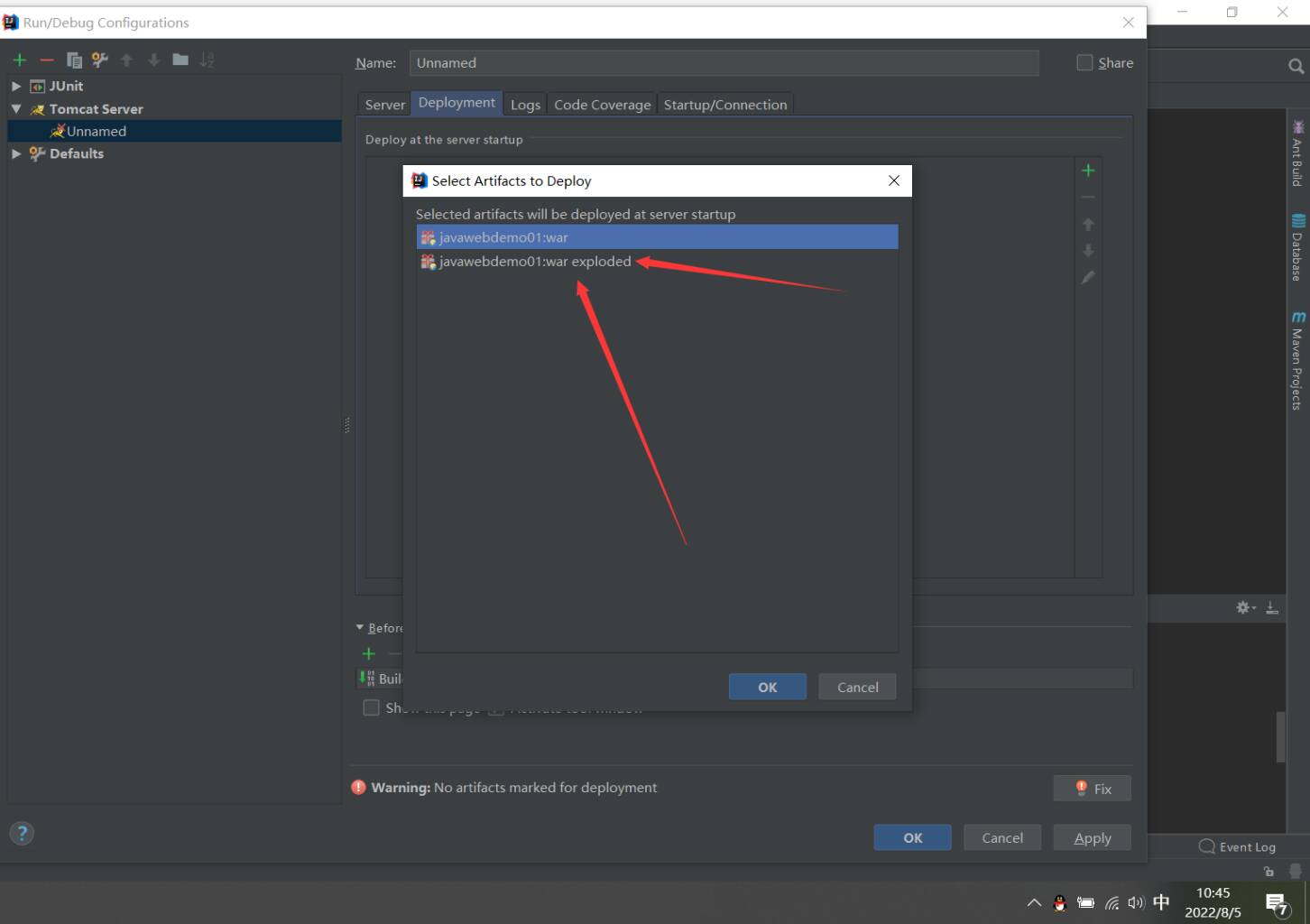Remove the selected configuration with the minus icon

pos(47,60)
